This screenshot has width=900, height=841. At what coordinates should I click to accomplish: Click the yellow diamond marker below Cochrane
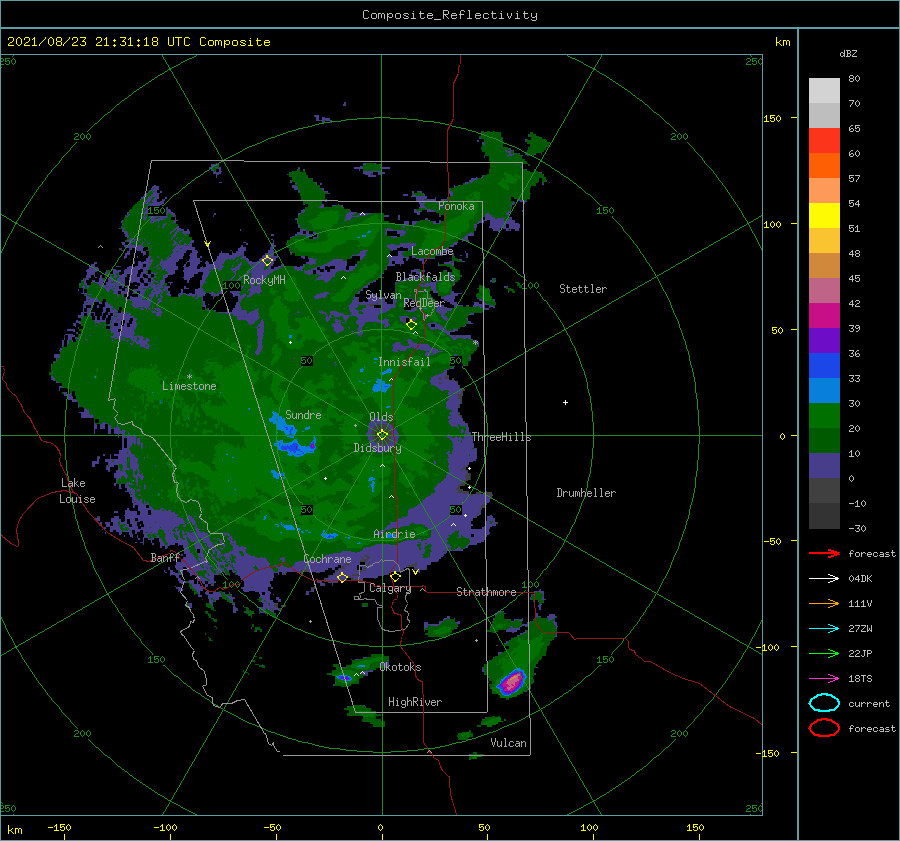pyautogui.click(x=342, y=577)
